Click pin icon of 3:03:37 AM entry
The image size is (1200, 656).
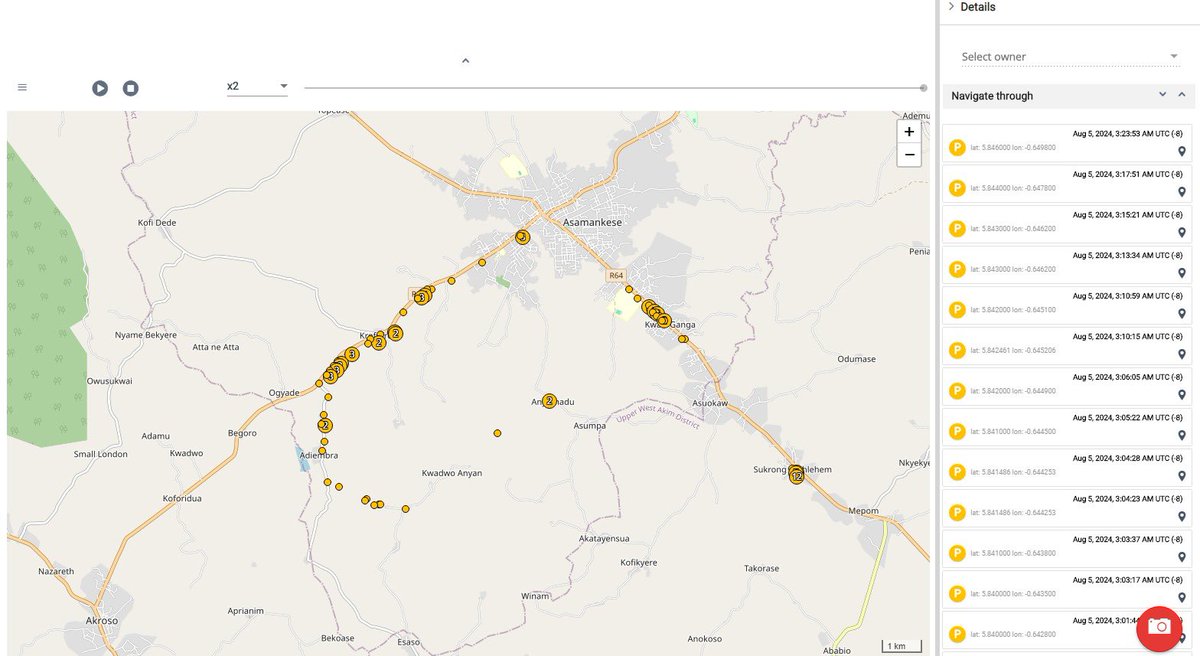click(1181, 557)
